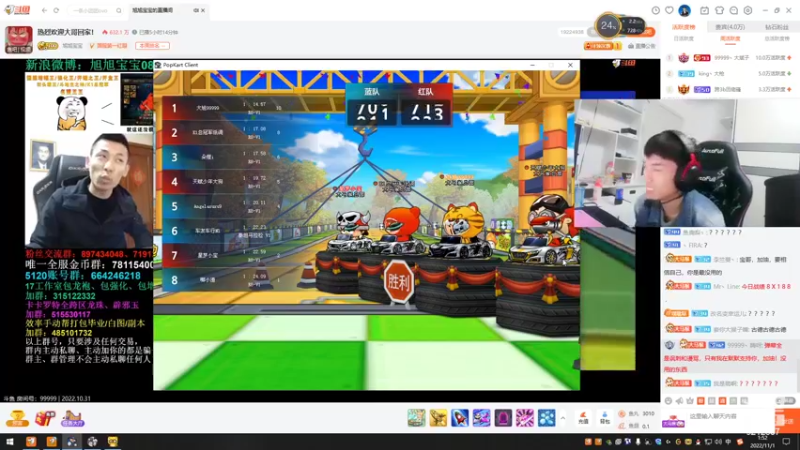Send the first map-style gift
The height and width of the screenshot is (450, 800).
(x=416, y=418)
